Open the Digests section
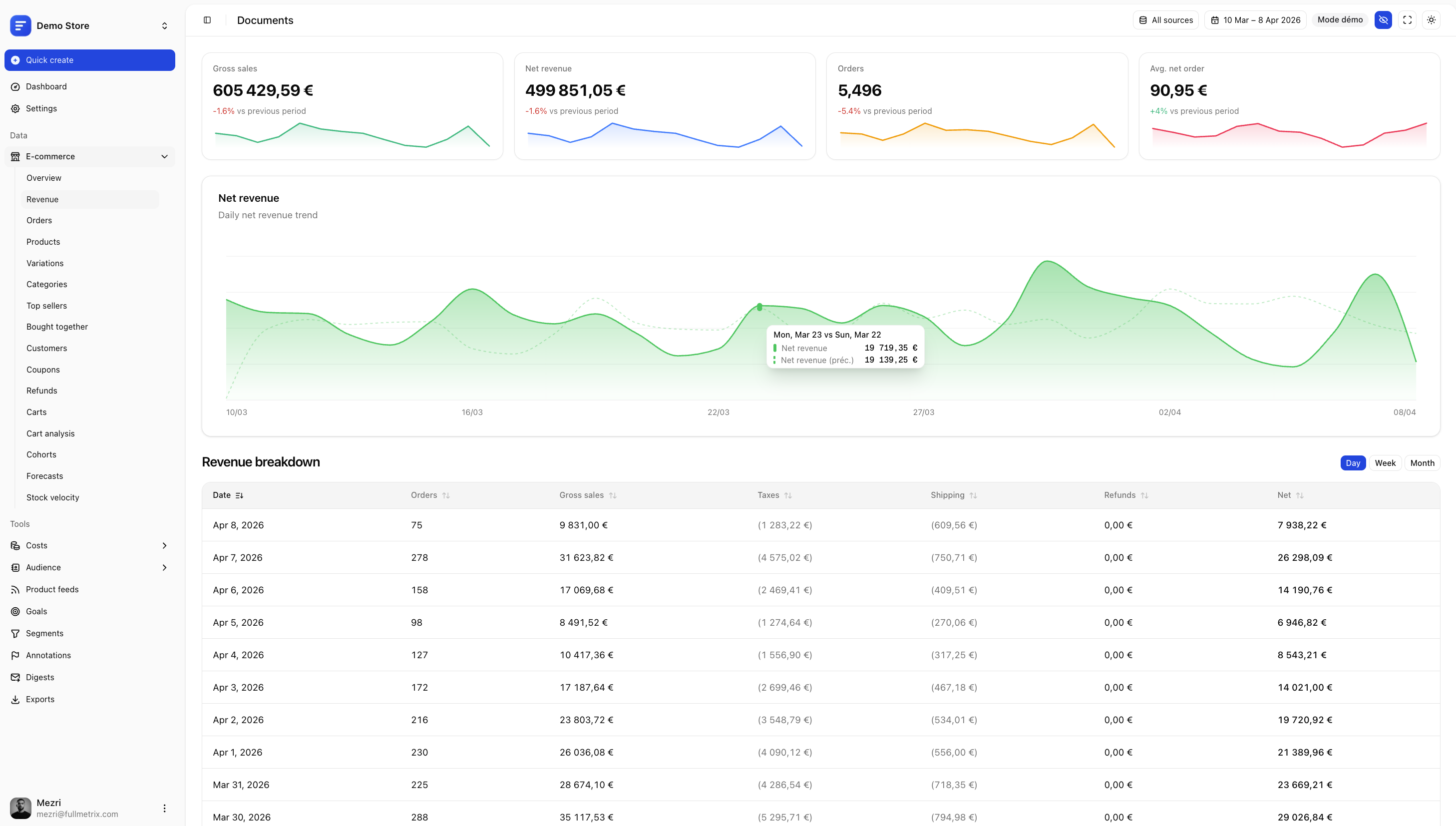The width and height of the screenshot is (1456, 826). click(39, 677)
